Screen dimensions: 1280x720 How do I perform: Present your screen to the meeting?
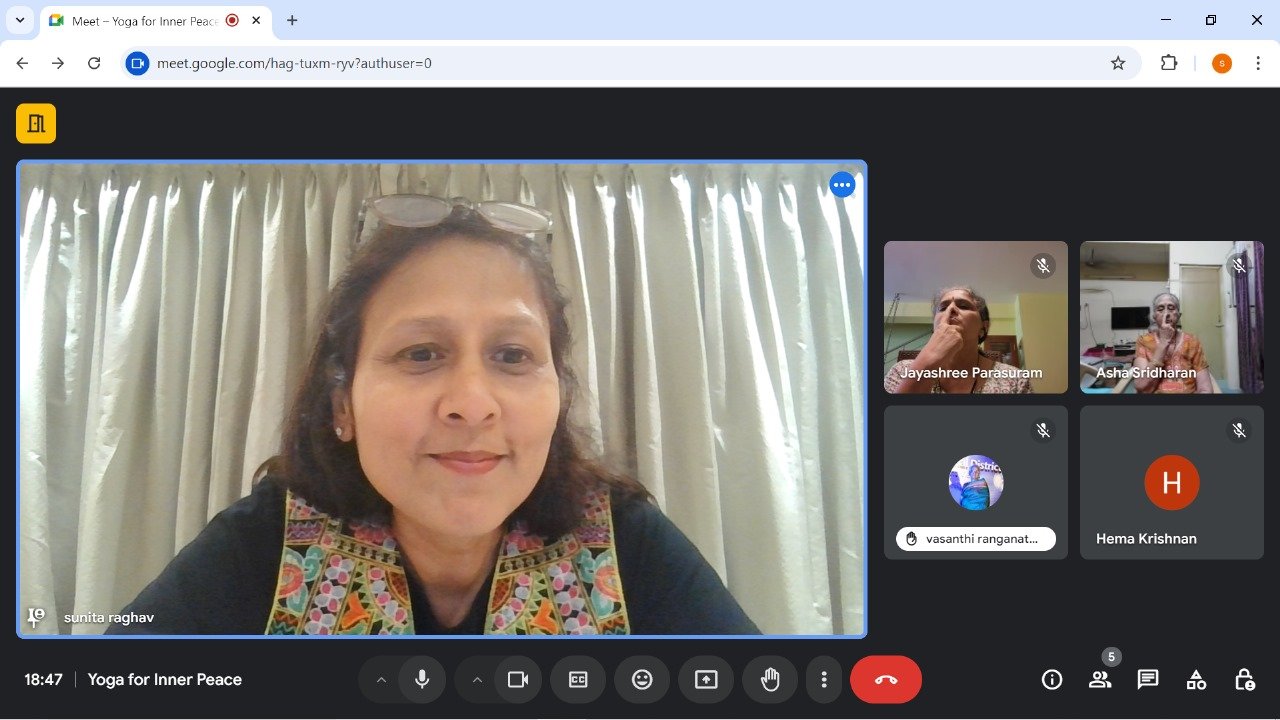(706, 679)
